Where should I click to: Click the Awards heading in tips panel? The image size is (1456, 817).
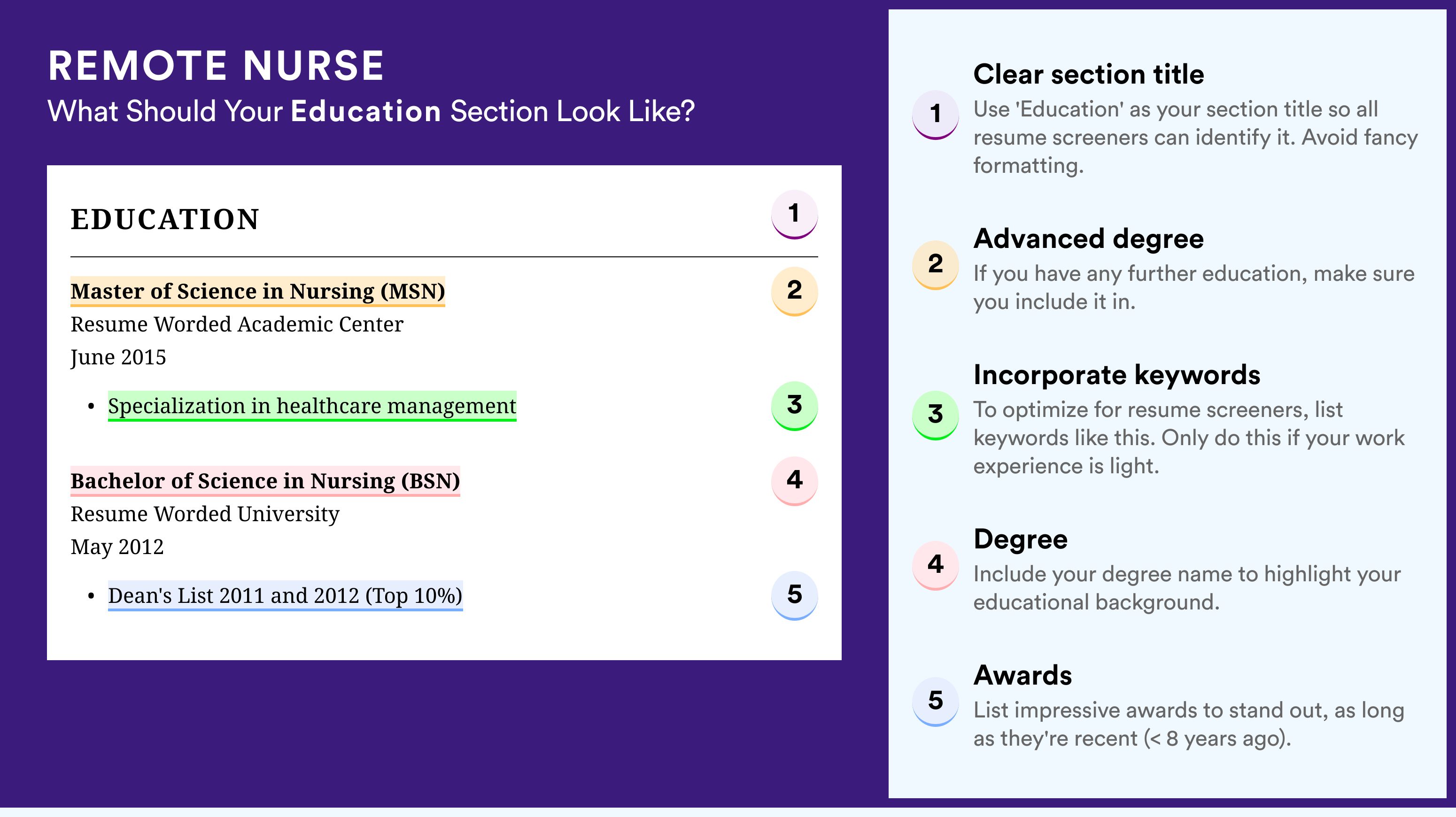[1022, 675]
